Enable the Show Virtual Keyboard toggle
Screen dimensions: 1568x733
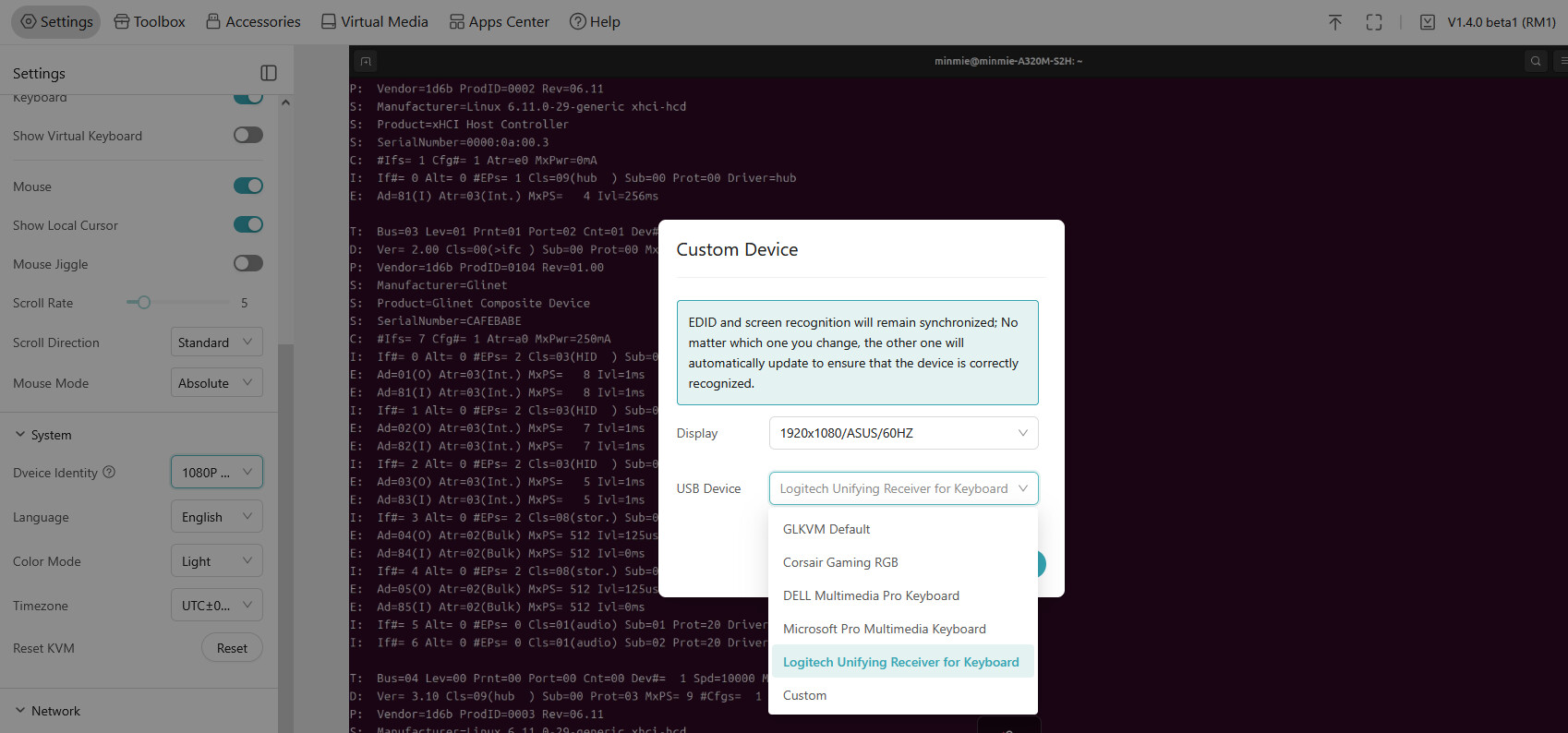point(247,136)
